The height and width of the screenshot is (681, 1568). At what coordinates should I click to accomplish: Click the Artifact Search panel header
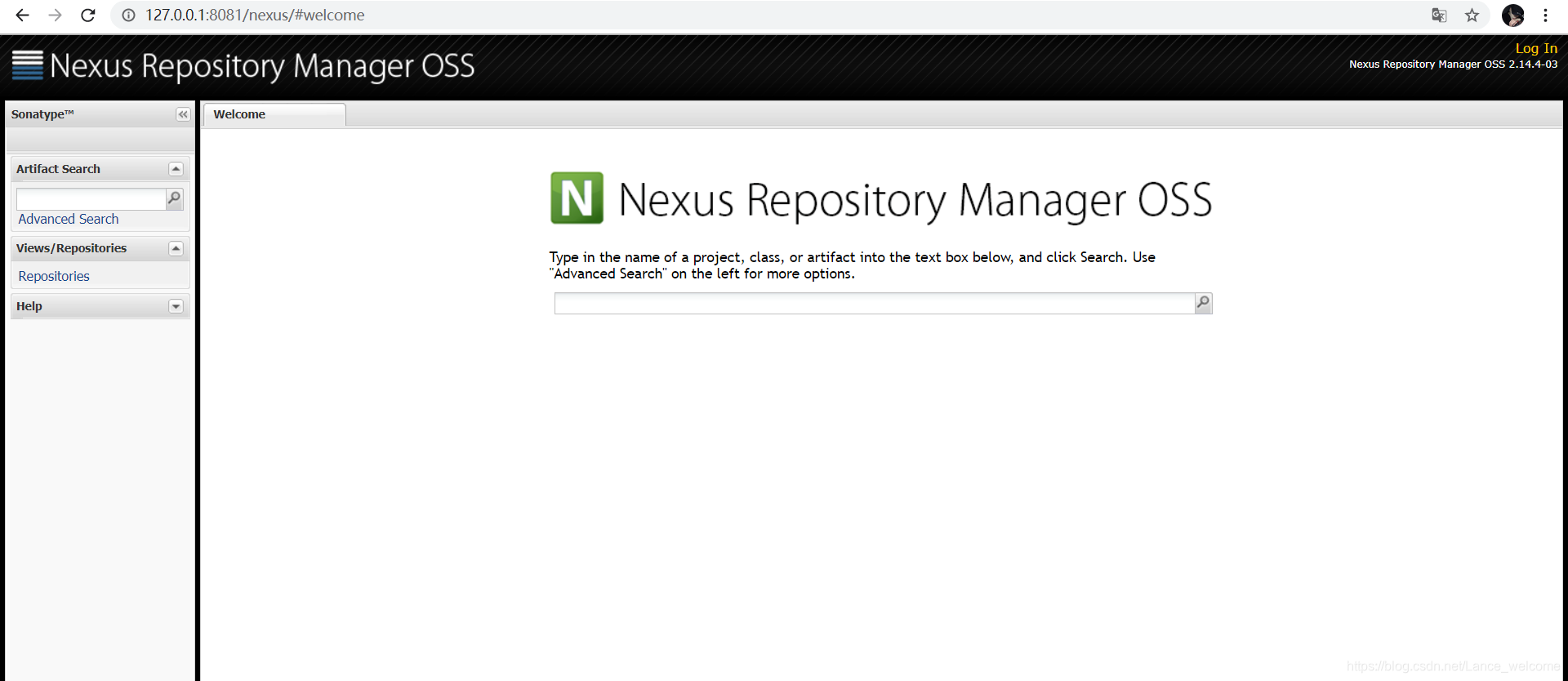click(100, 169)
